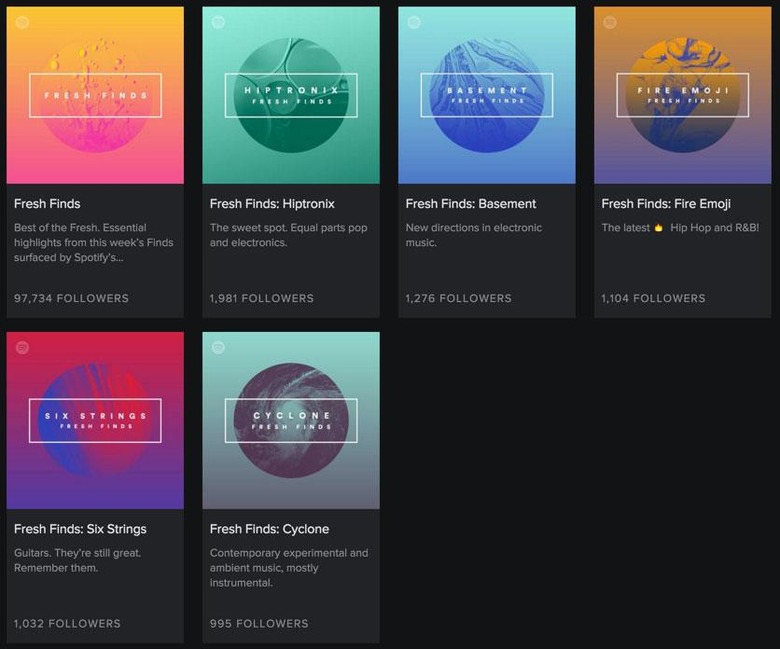Viewport: 780px width, 649px height.
Task: Click description 'Best of the Fresh. Essential...'
Action: pos(94,243)
